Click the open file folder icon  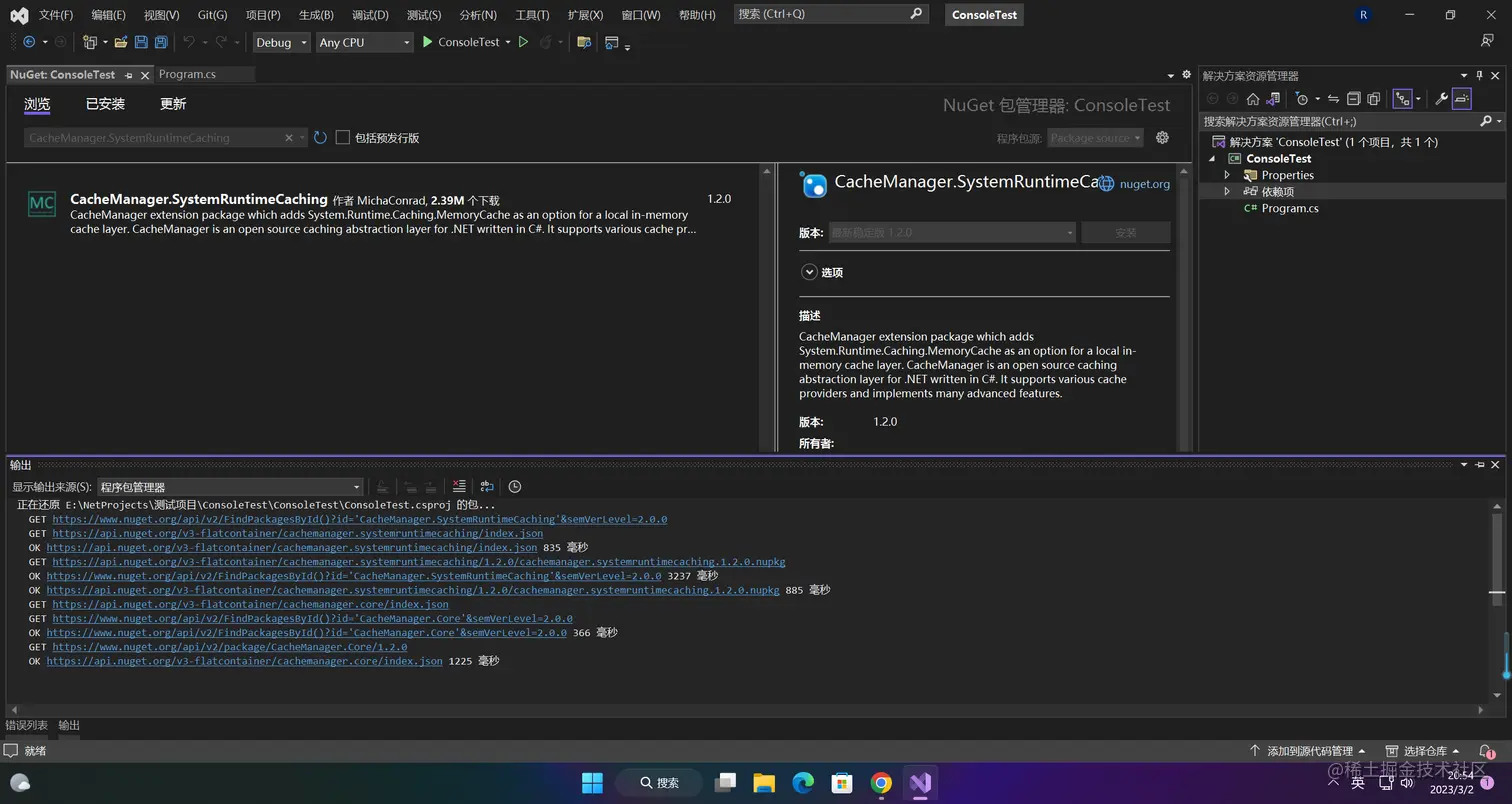tap(121, 42)
